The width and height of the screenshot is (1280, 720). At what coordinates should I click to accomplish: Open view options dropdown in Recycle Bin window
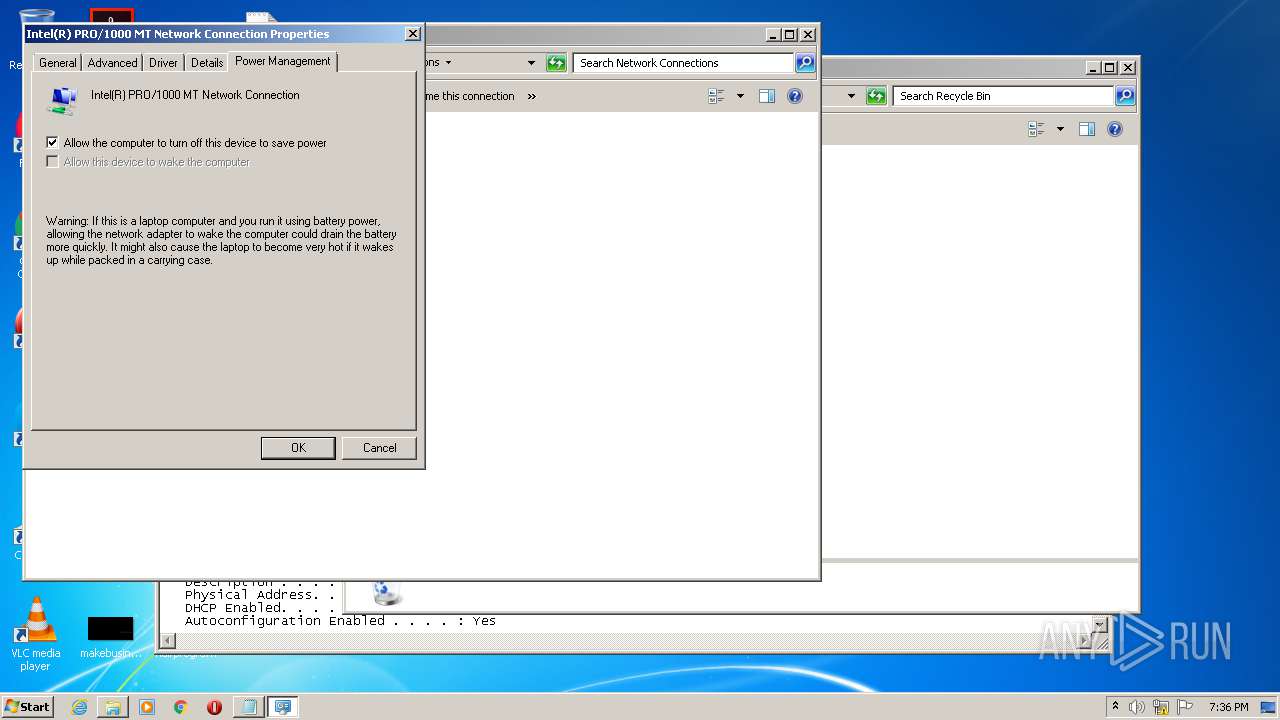[1060, 129]
